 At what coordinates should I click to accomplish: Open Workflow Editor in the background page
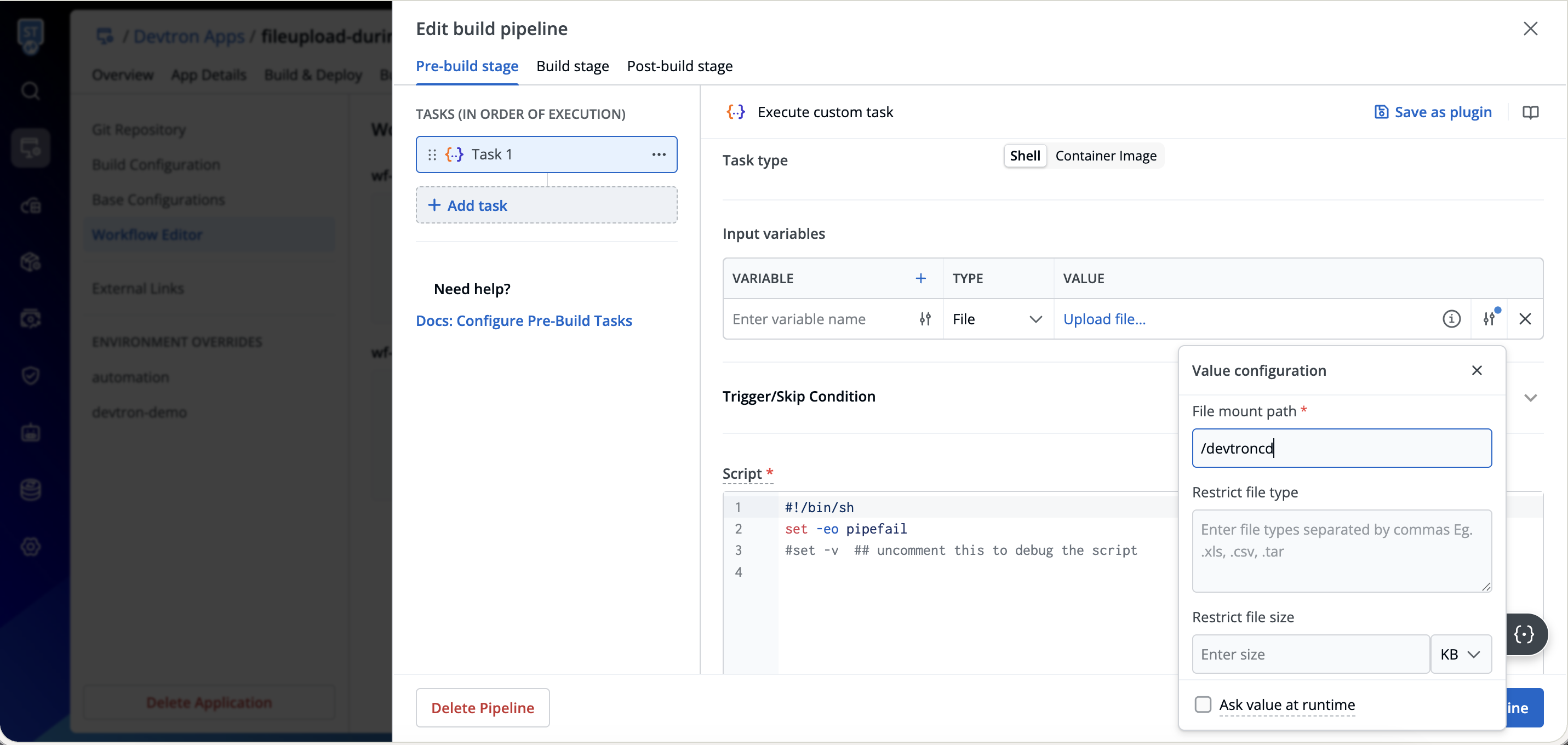pyautogui.click(x=209, y=234)
